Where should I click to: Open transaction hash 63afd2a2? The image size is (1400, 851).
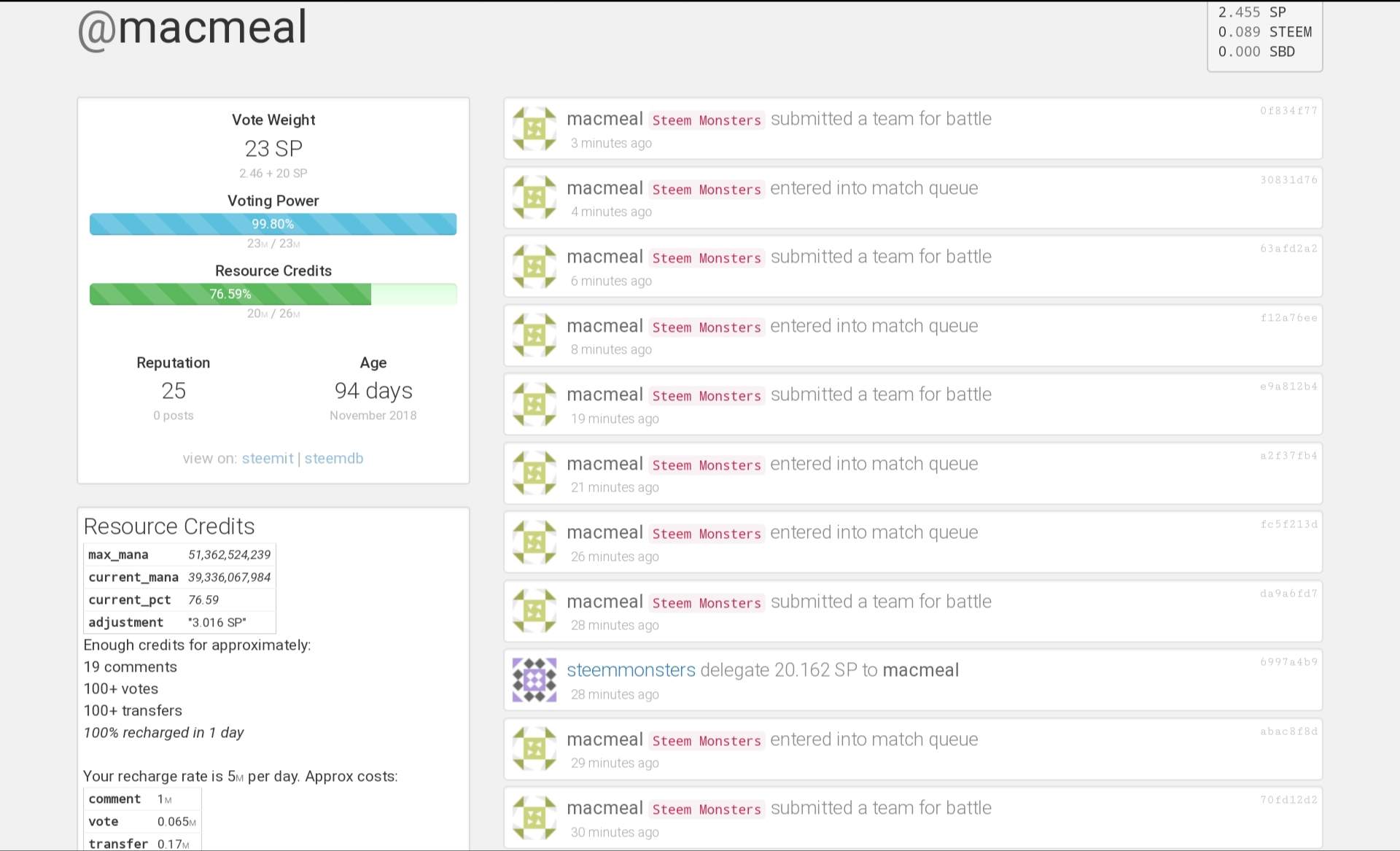tap(1288, 249)
